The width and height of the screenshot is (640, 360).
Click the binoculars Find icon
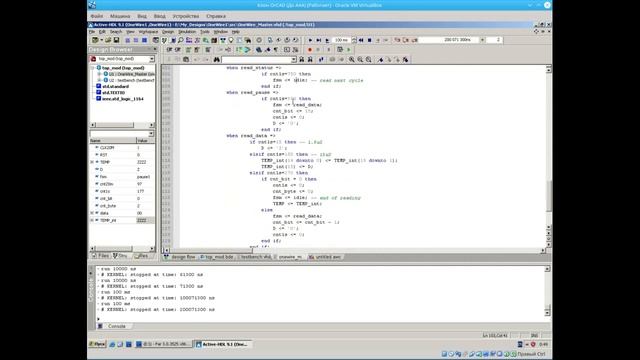click(x=216, y=60)
